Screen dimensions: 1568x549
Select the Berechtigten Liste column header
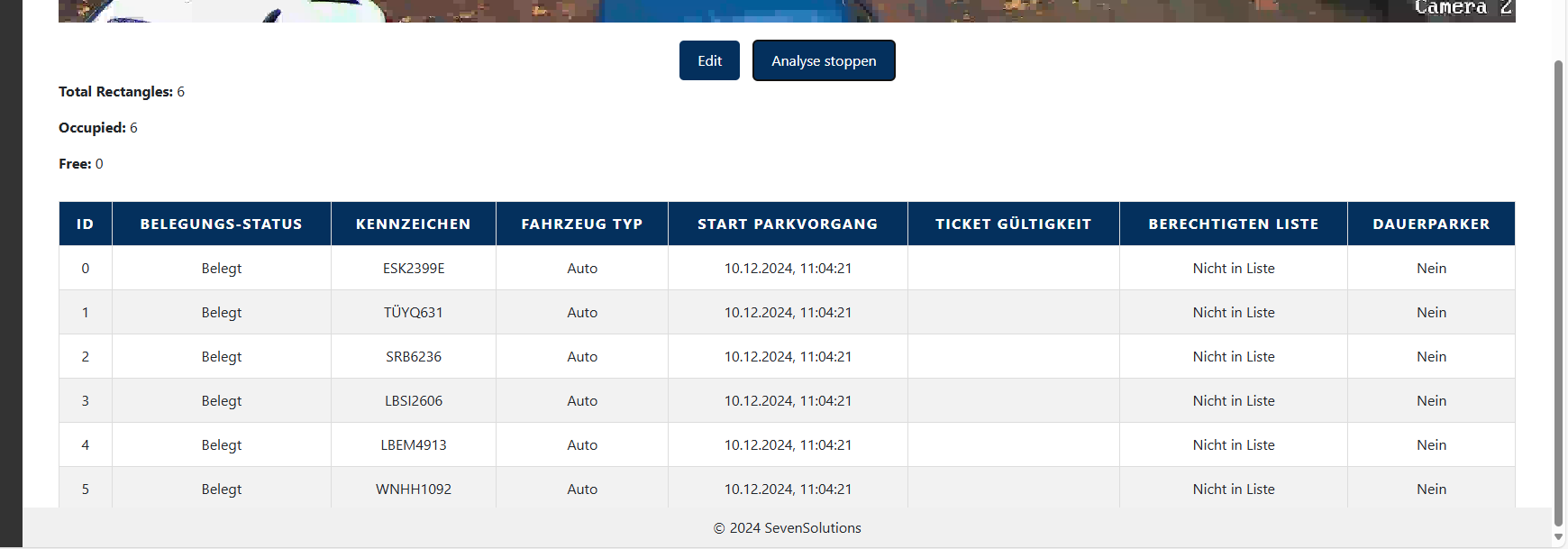click(1233, 224)
